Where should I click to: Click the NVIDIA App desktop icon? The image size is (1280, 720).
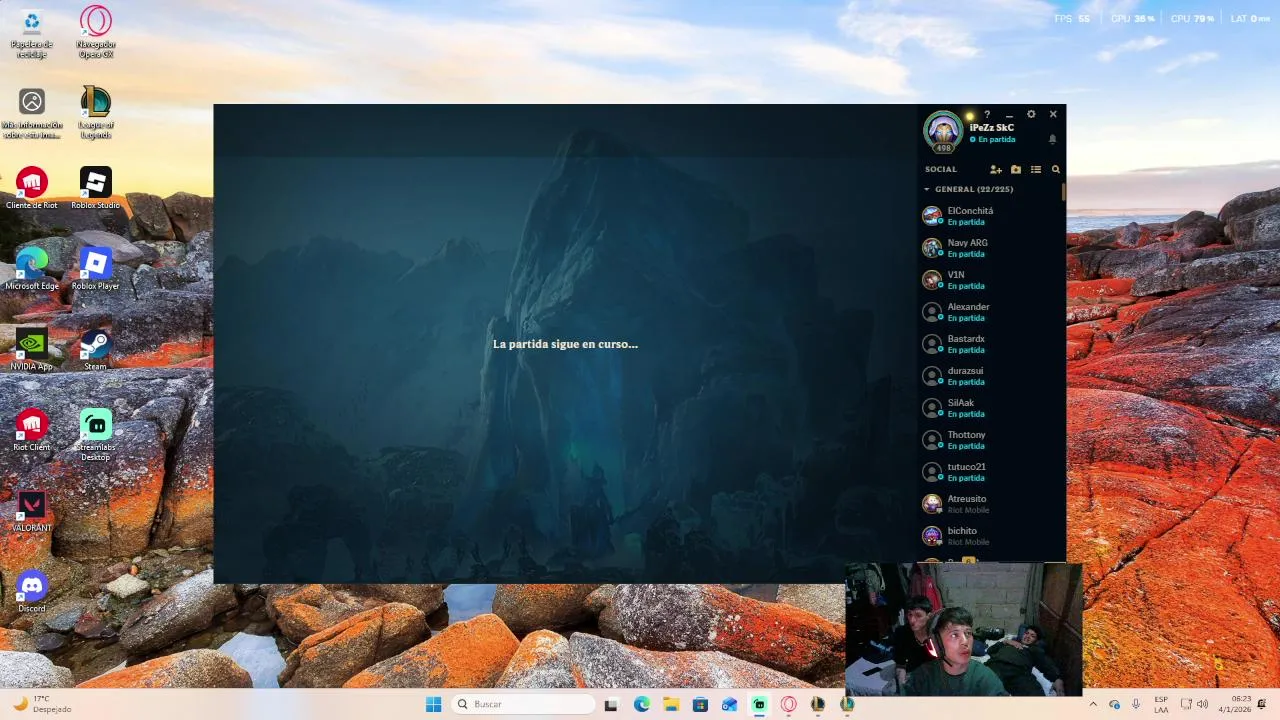pos(31,350)
